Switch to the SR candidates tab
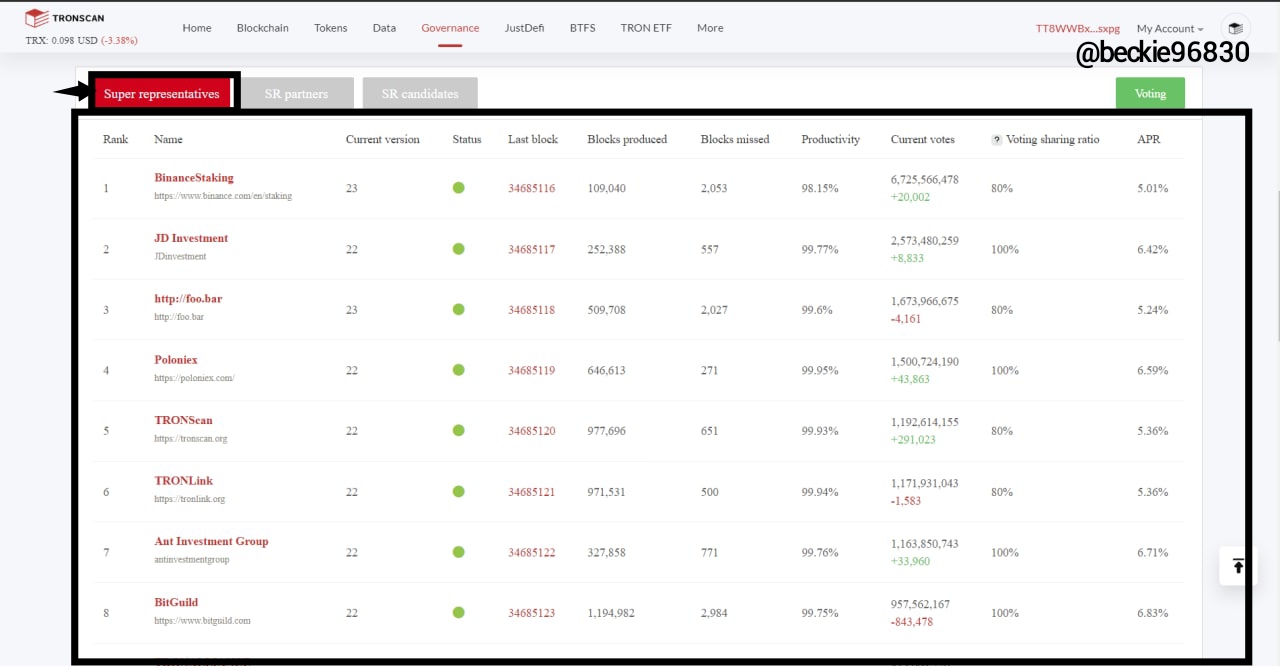 [x=420, y=94]
